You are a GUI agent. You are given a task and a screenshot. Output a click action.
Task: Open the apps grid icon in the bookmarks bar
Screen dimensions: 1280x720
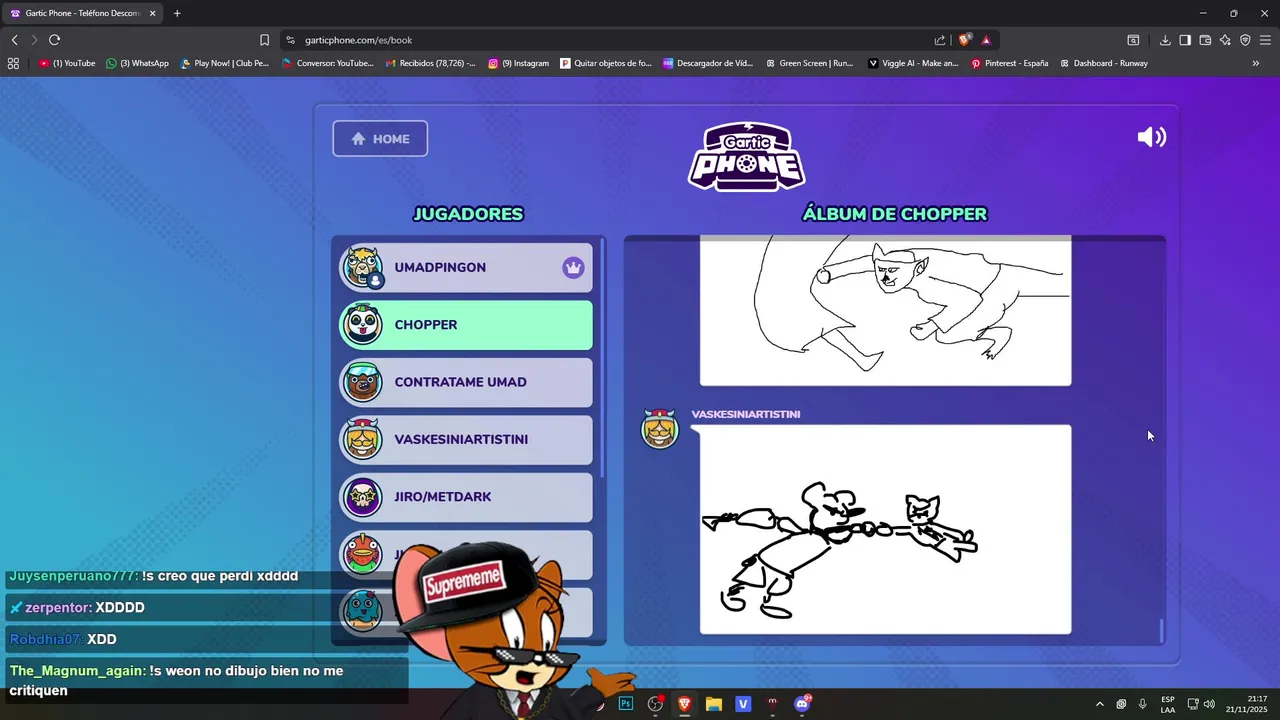click(13, 63)
